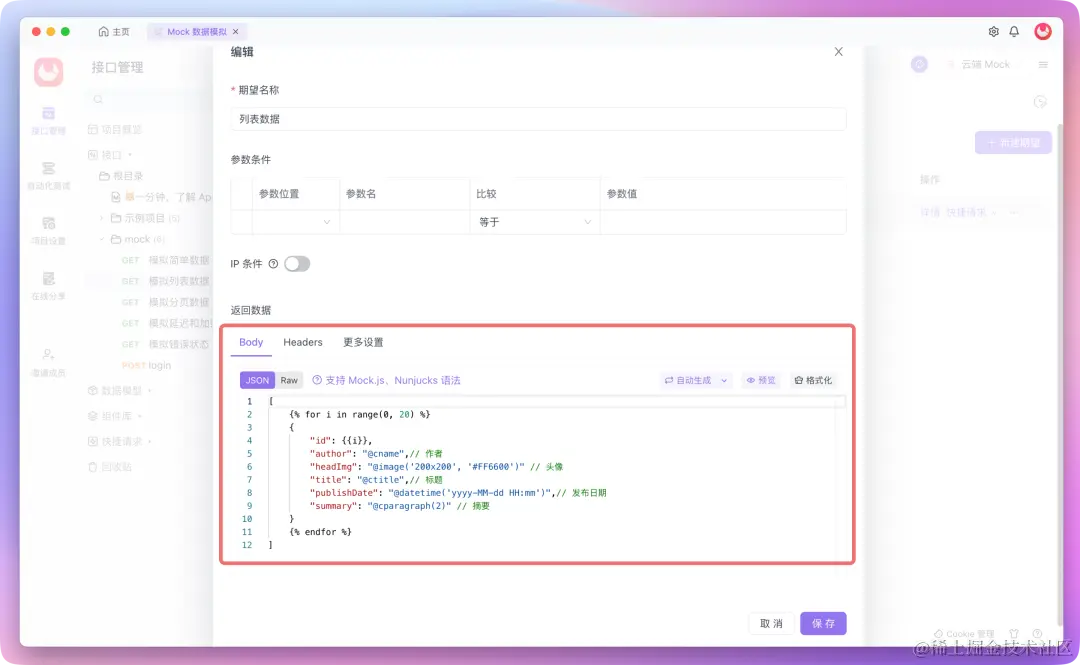Expand the 自动生成 dropdown arrow

724,380
